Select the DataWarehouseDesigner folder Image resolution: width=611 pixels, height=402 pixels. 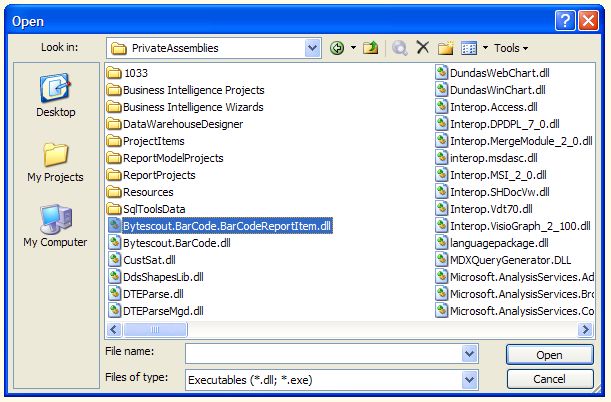(175, 124)
